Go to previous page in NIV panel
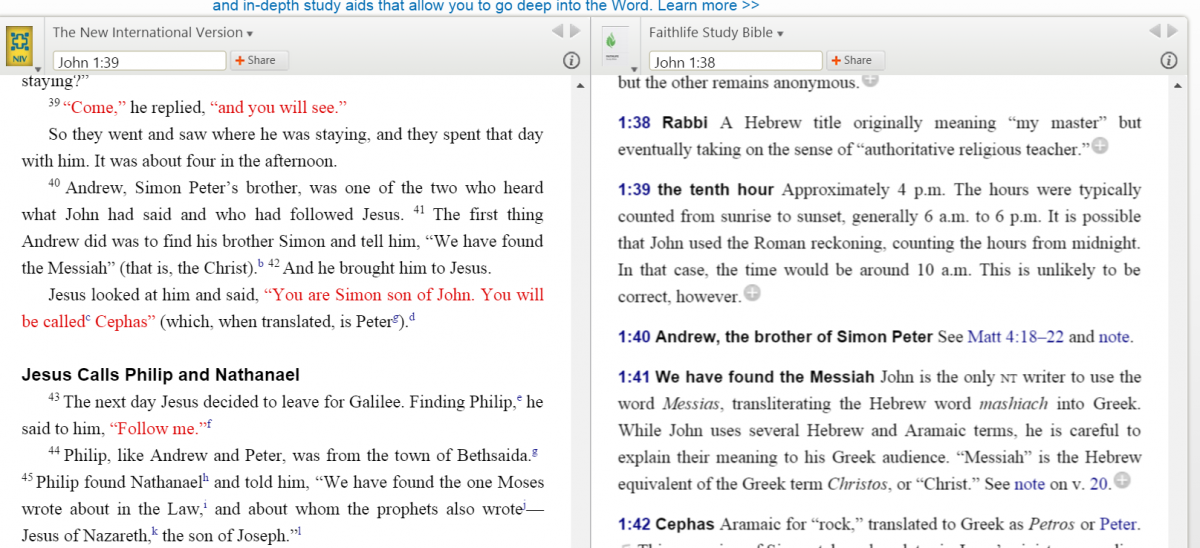The image size is (1200, 548). pos(558,32)
